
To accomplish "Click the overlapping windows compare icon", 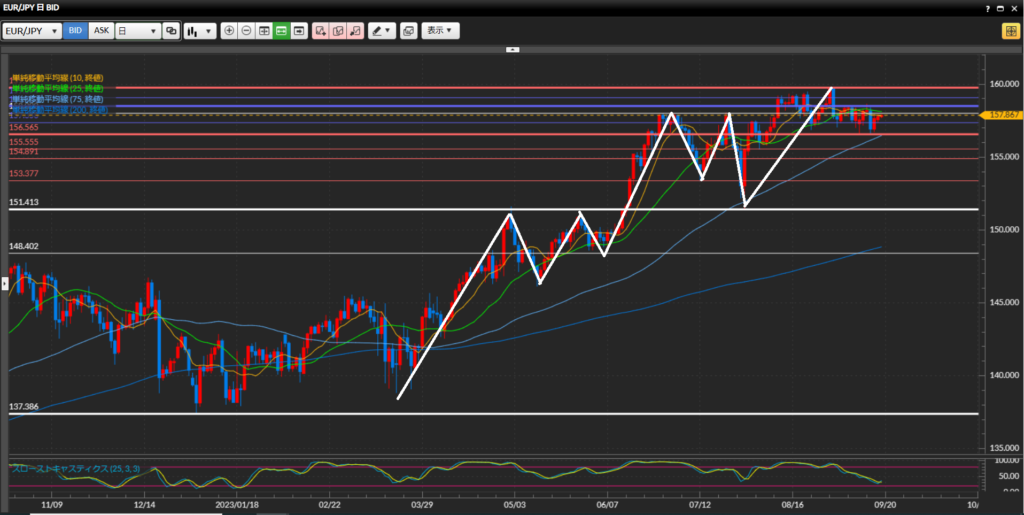I will pyautogui.click(x=171, y=31).
